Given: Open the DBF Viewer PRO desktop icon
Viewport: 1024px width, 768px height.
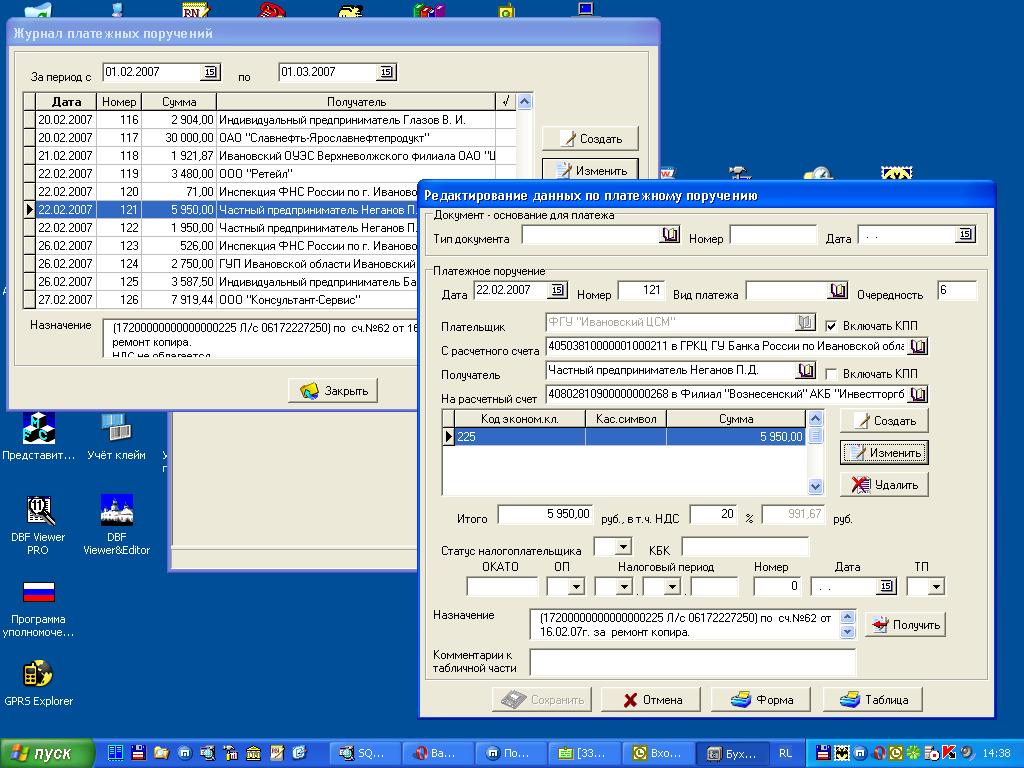Looking at the screenshot, I should 39,524.
